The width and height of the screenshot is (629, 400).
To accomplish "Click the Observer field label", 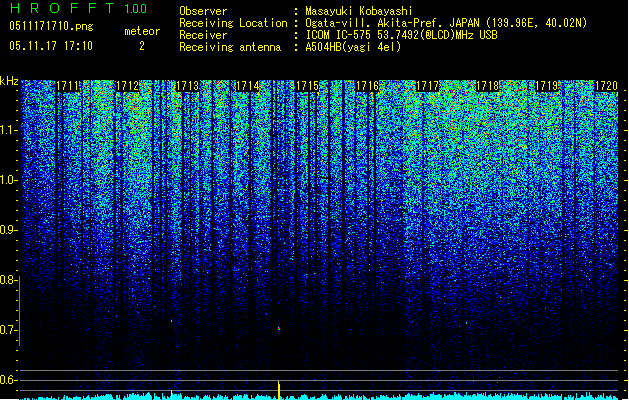I will pos(203,11).
